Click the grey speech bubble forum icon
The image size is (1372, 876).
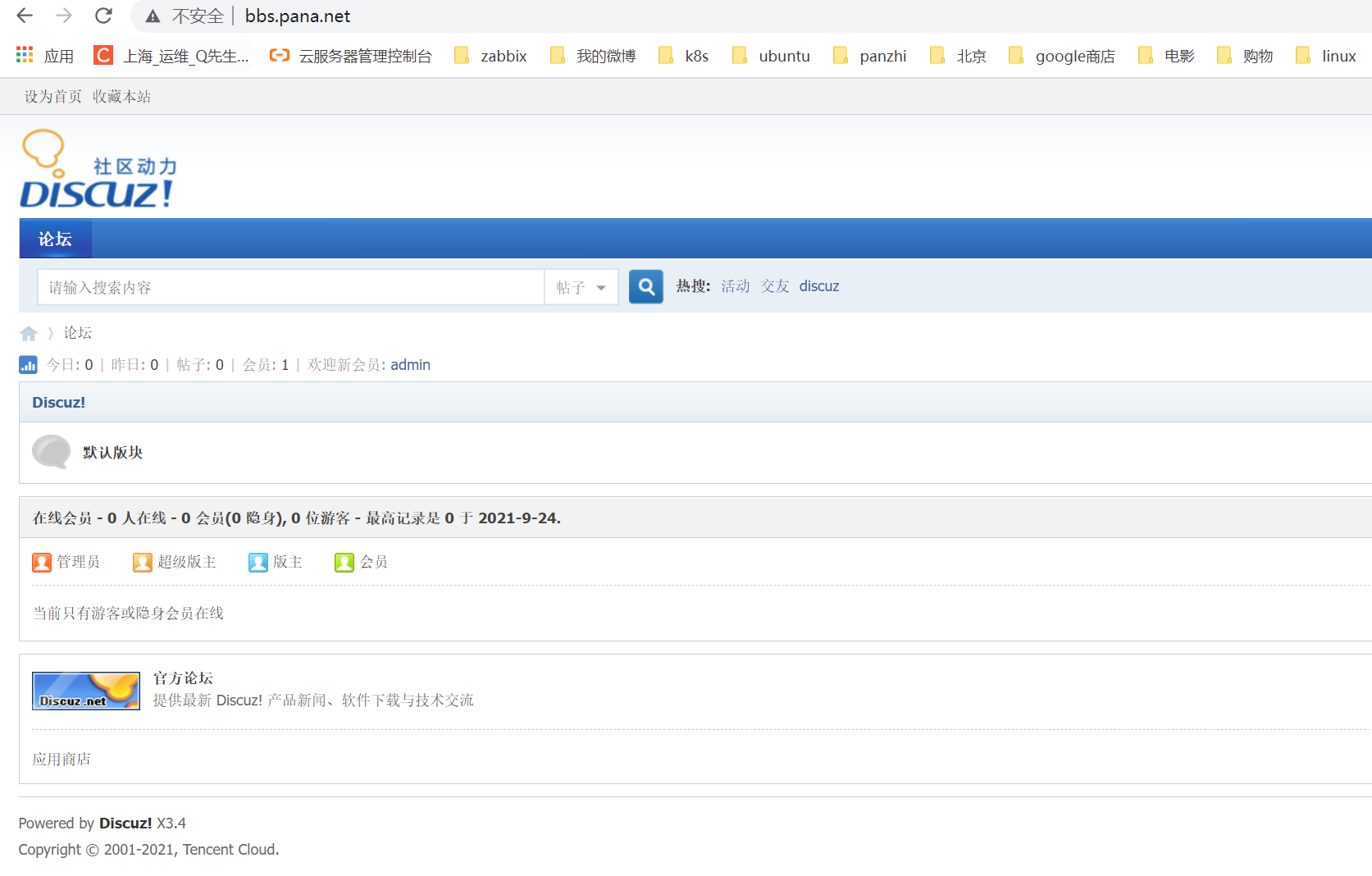(51, 452)
